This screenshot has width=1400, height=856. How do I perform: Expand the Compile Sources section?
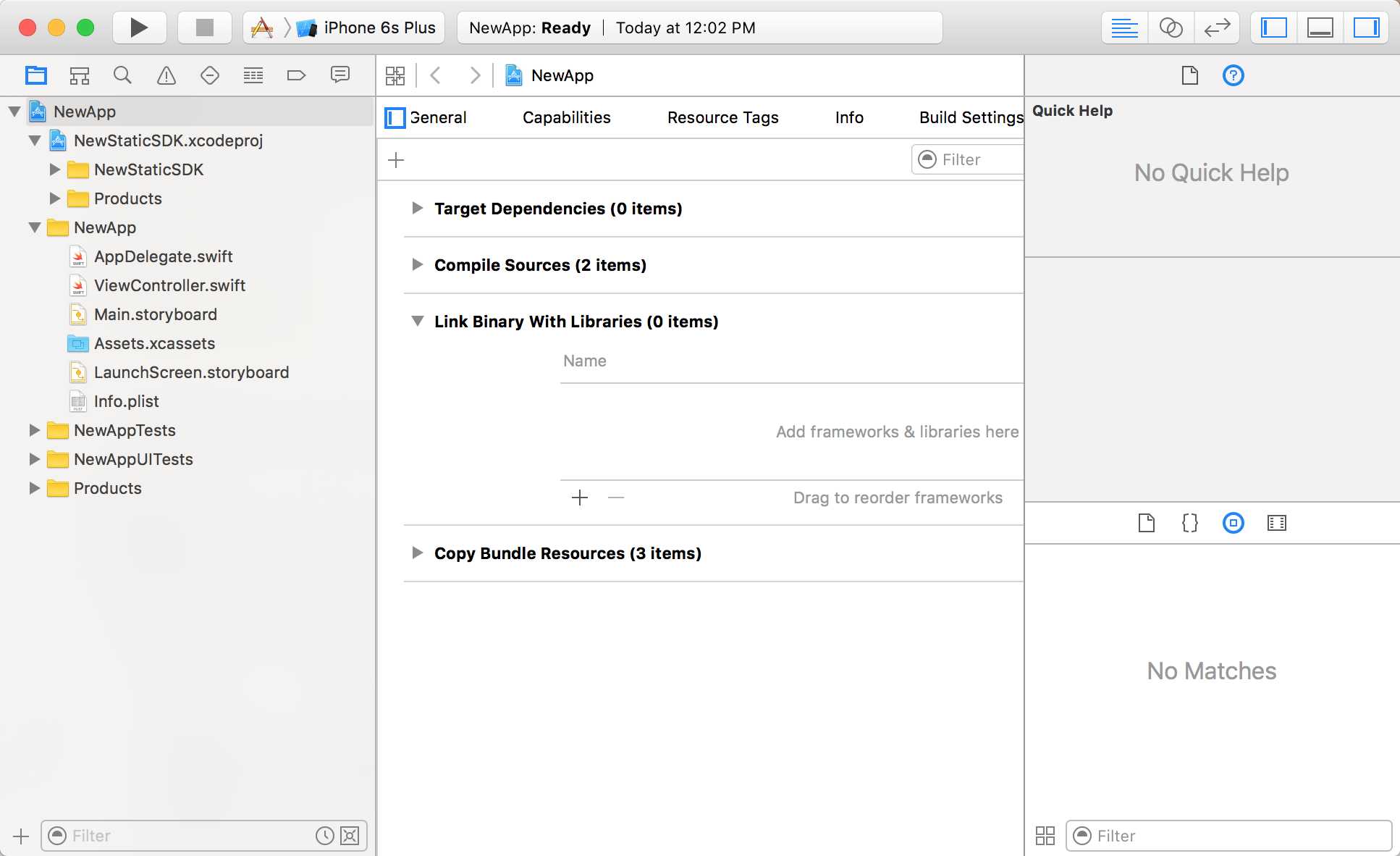click(x=416, y=264)
